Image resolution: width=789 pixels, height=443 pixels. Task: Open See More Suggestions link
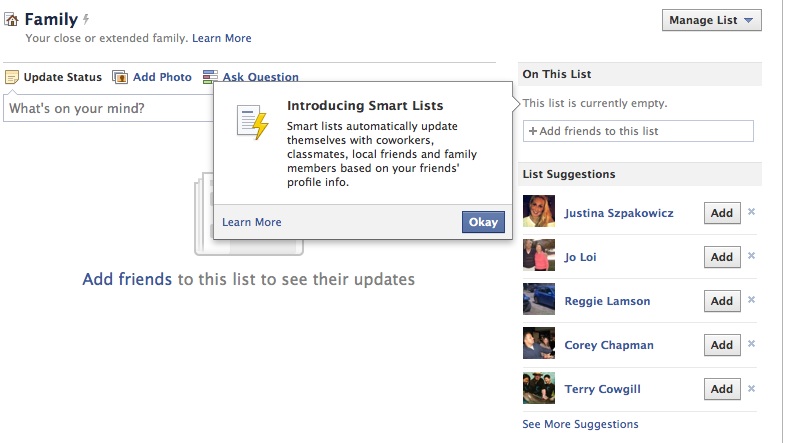pyautogui.click(x=580, y=424)
